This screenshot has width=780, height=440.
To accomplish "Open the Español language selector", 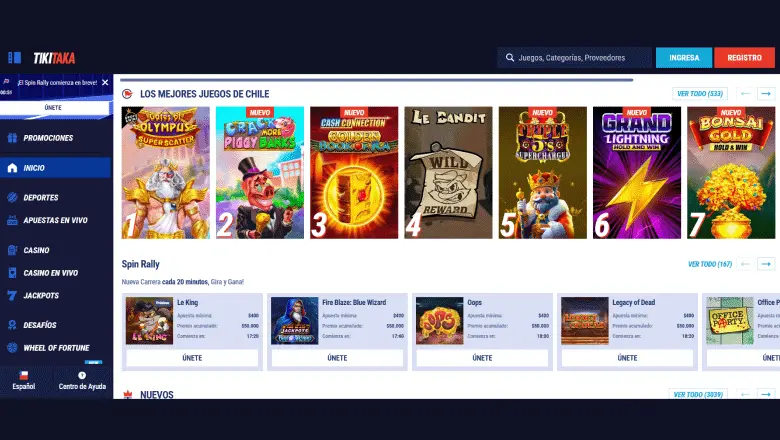I will point(23,381).
